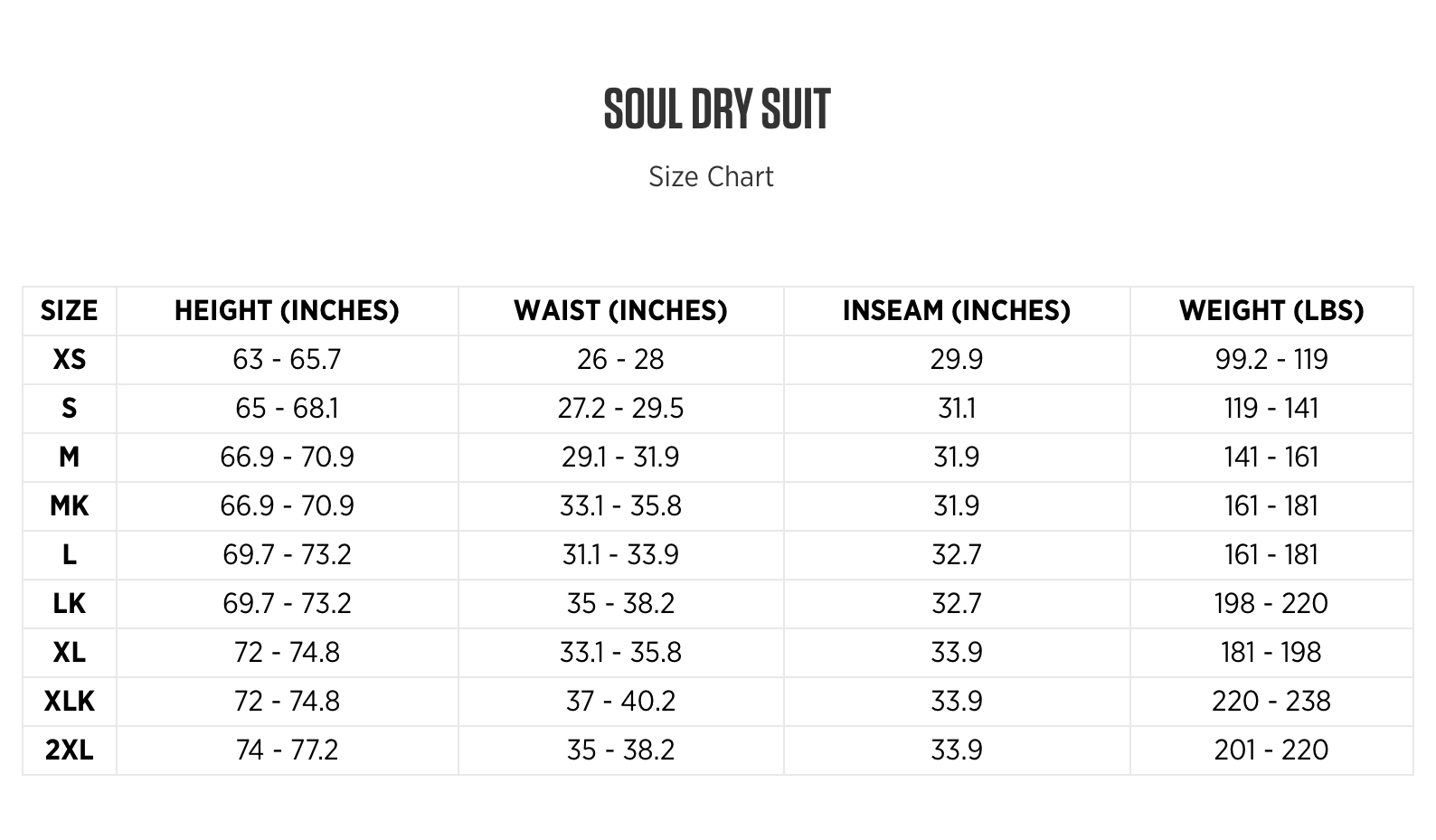Select the HEIGHT (INCHES) column header
The height and width of the screenshot is (840, 1436).
[x=287, y=311]
